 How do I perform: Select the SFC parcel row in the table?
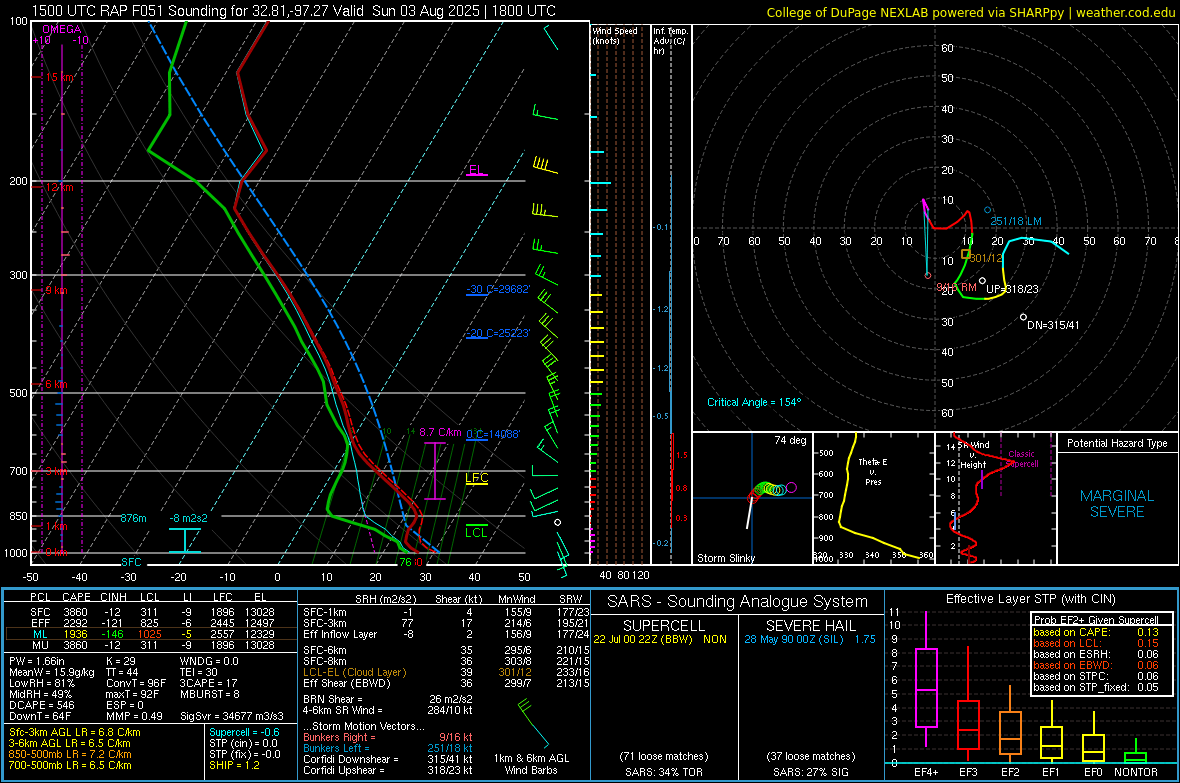coord(152,612)
